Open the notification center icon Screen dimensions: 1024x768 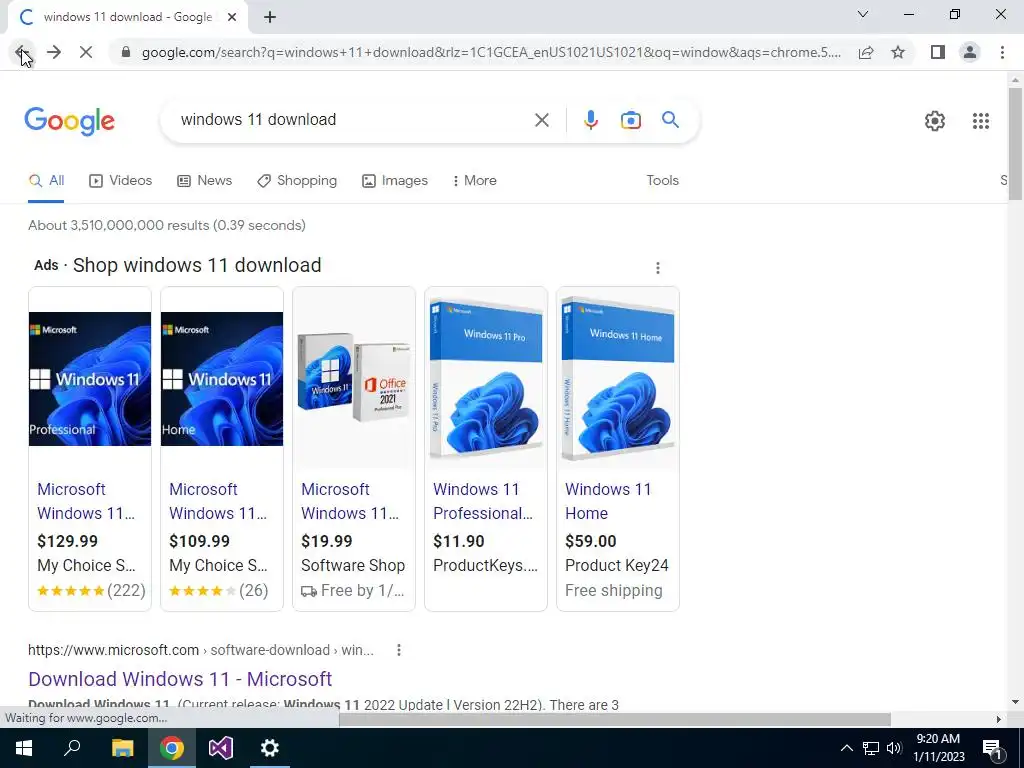tap(992, 749)
